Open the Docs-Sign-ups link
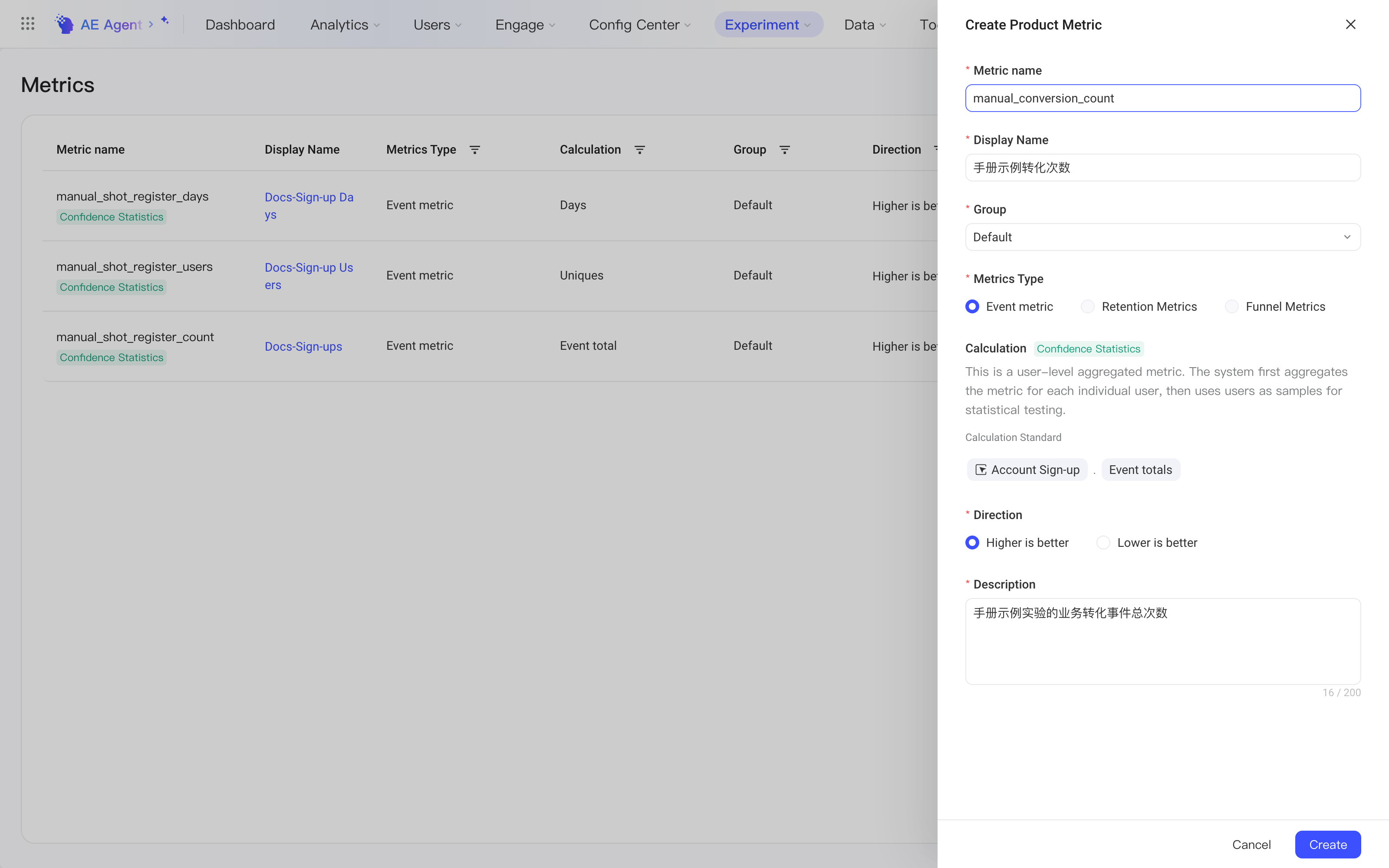This screenshot has width=1389, height=868. coord(303,347)
